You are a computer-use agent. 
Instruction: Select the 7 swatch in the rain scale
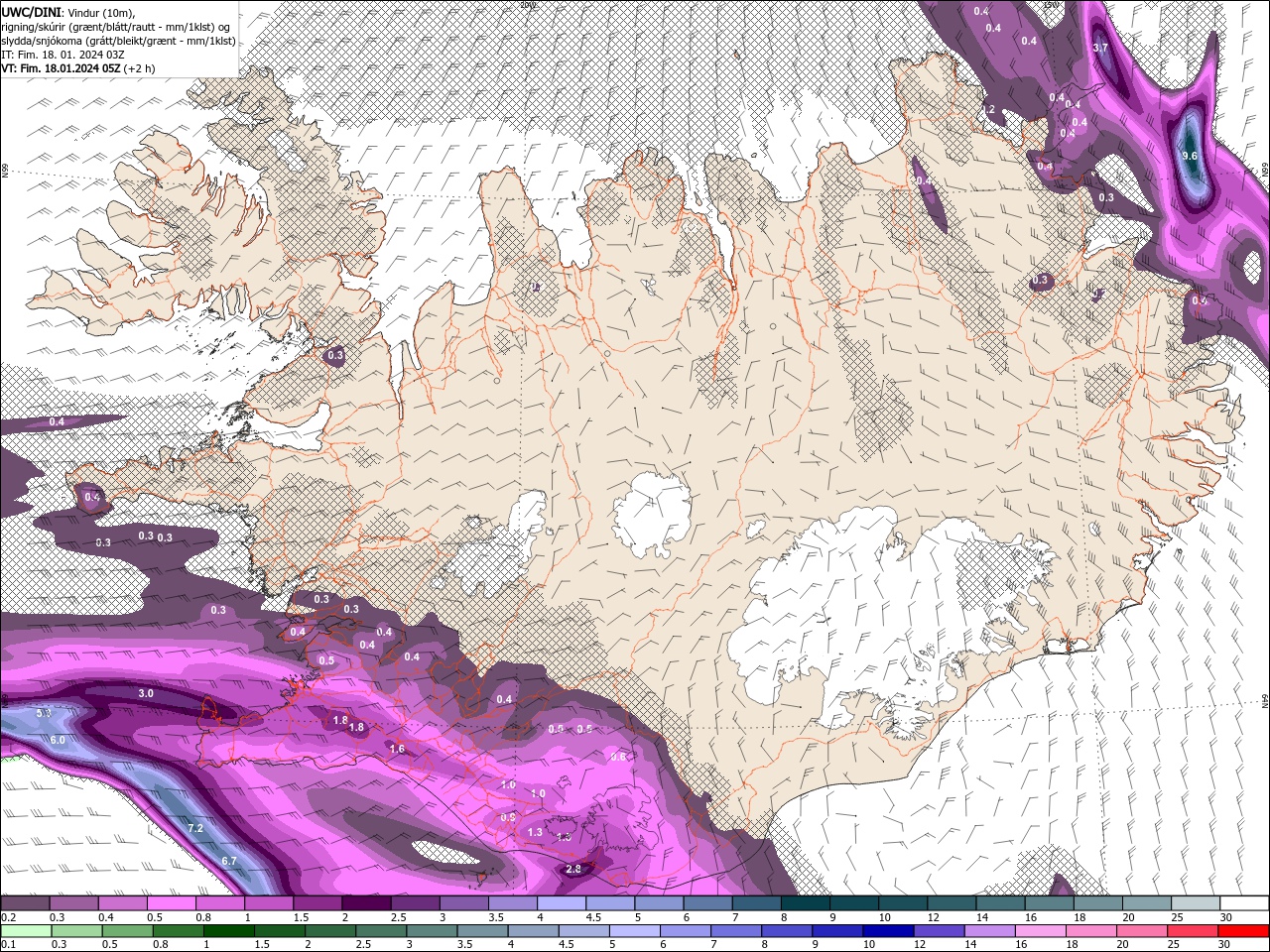(737, 930)
